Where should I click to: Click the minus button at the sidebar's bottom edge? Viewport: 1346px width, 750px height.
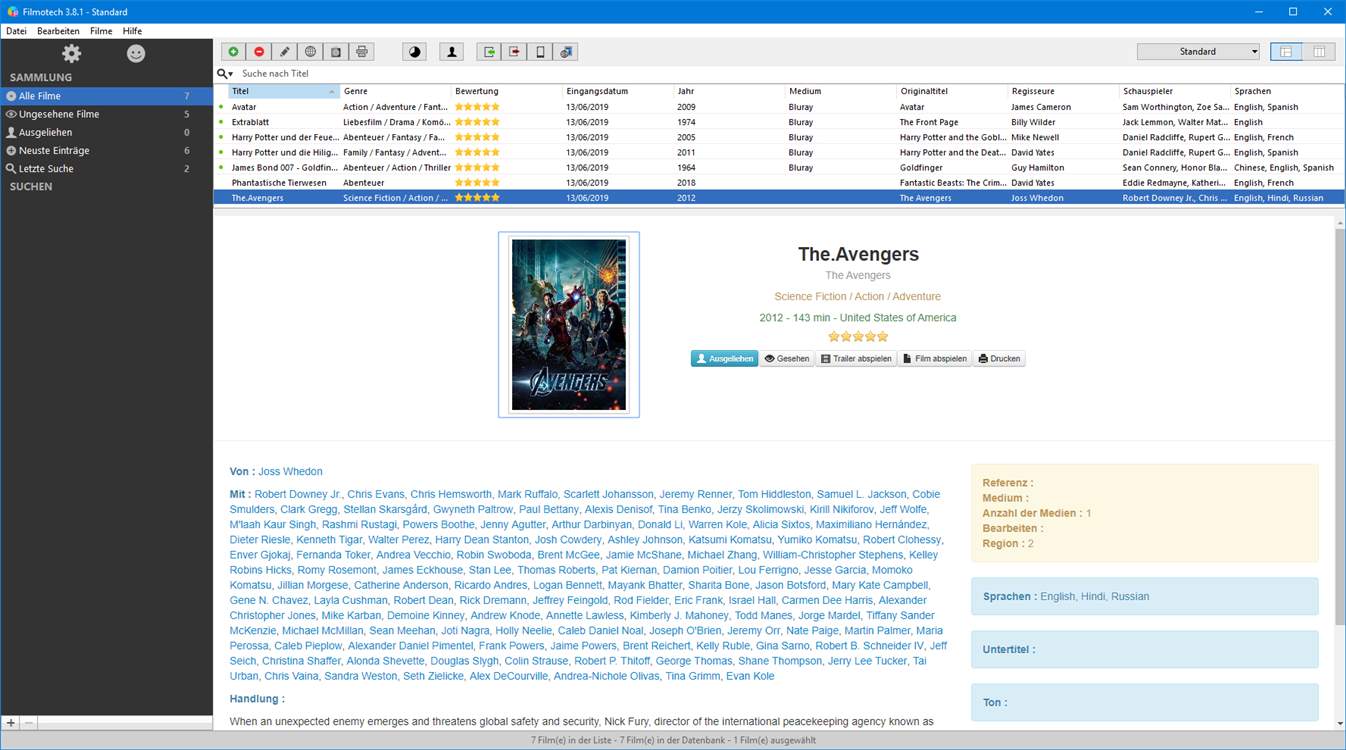pyautogui.click(x=29, y=723)
